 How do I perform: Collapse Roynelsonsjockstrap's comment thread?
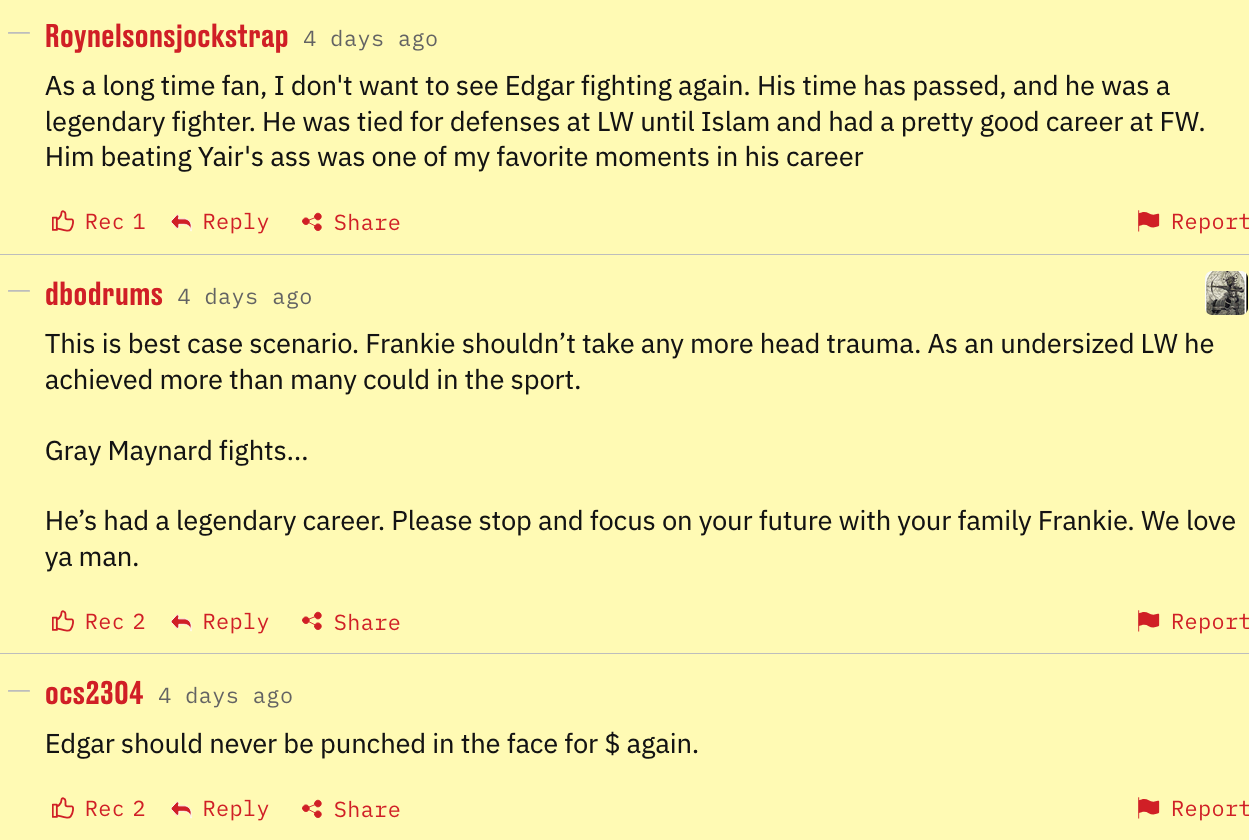(19, 33)
